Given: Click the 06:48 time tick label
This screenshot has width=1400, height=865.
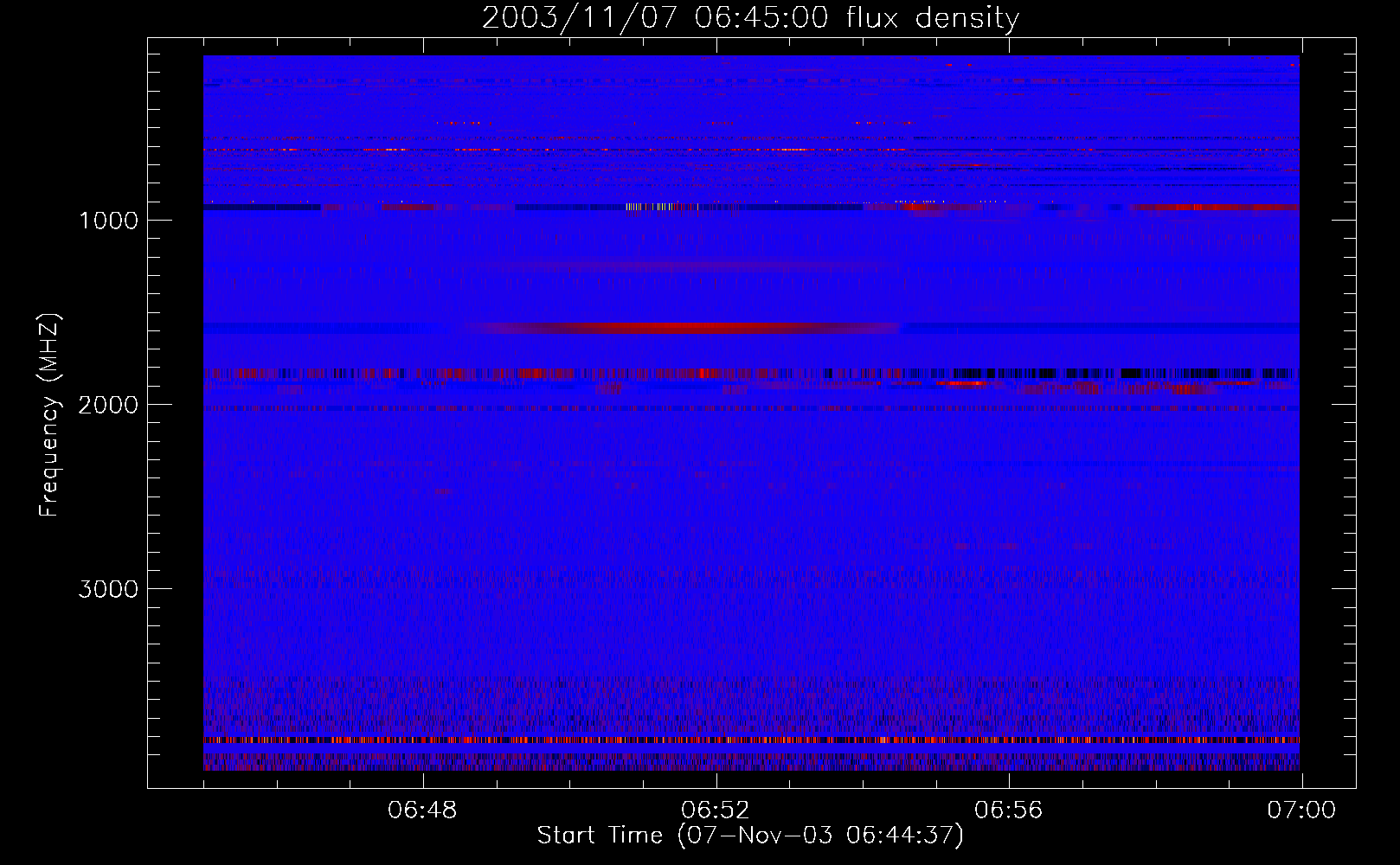Looking at the screenshot, I should 422,811.
